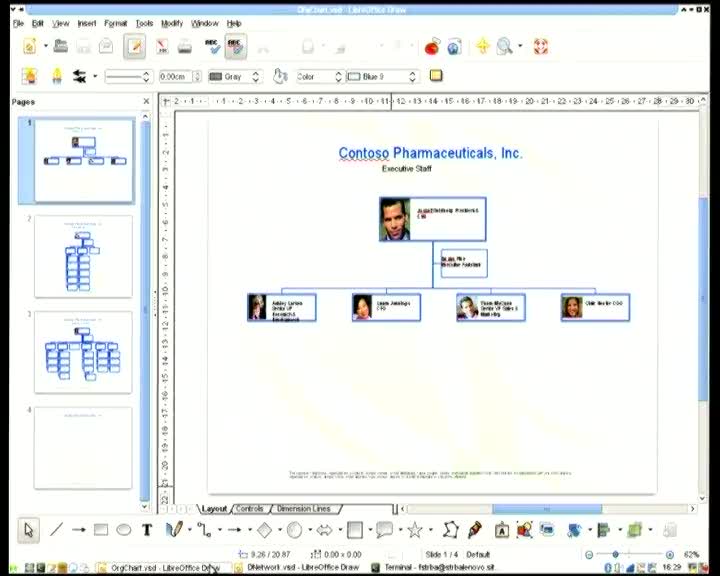Screen dimensions: 720x576
Task: Open the New document dropdown arrow
Action: coord(45,46)
